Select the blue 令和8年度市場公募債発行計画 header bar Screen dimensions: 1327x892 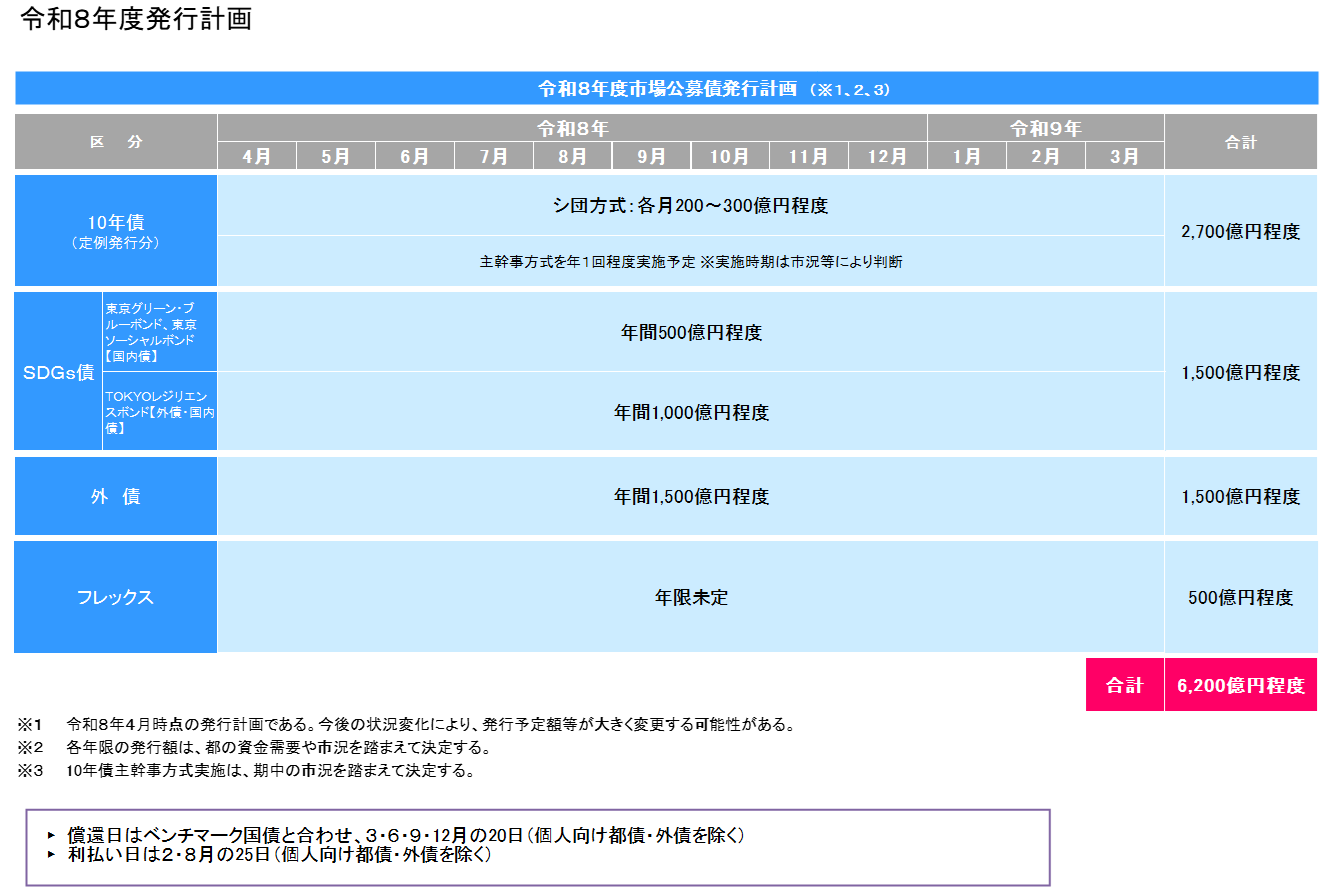coord(664,88)
